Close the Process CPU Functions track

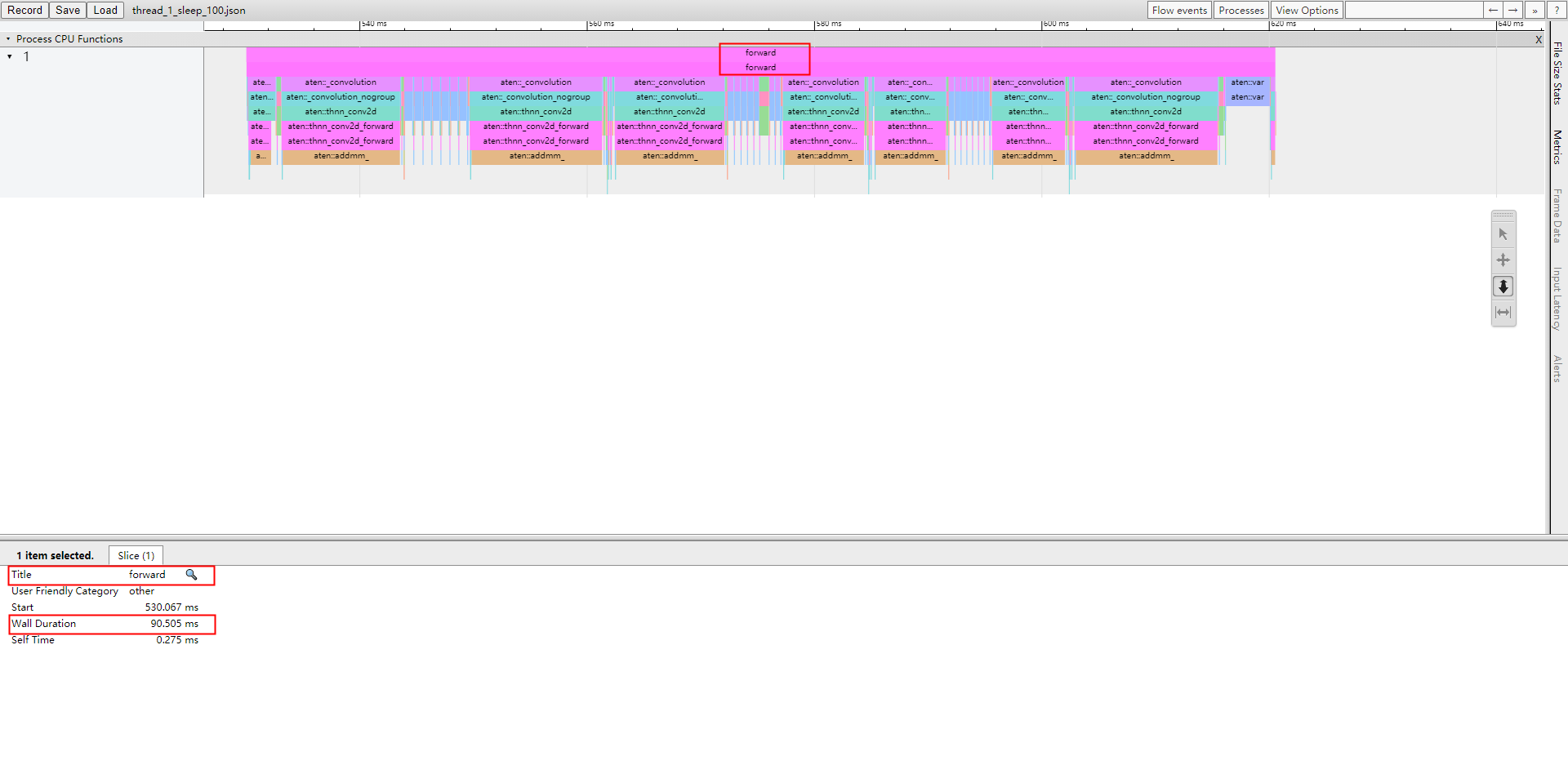click(x=1539, y=39)
